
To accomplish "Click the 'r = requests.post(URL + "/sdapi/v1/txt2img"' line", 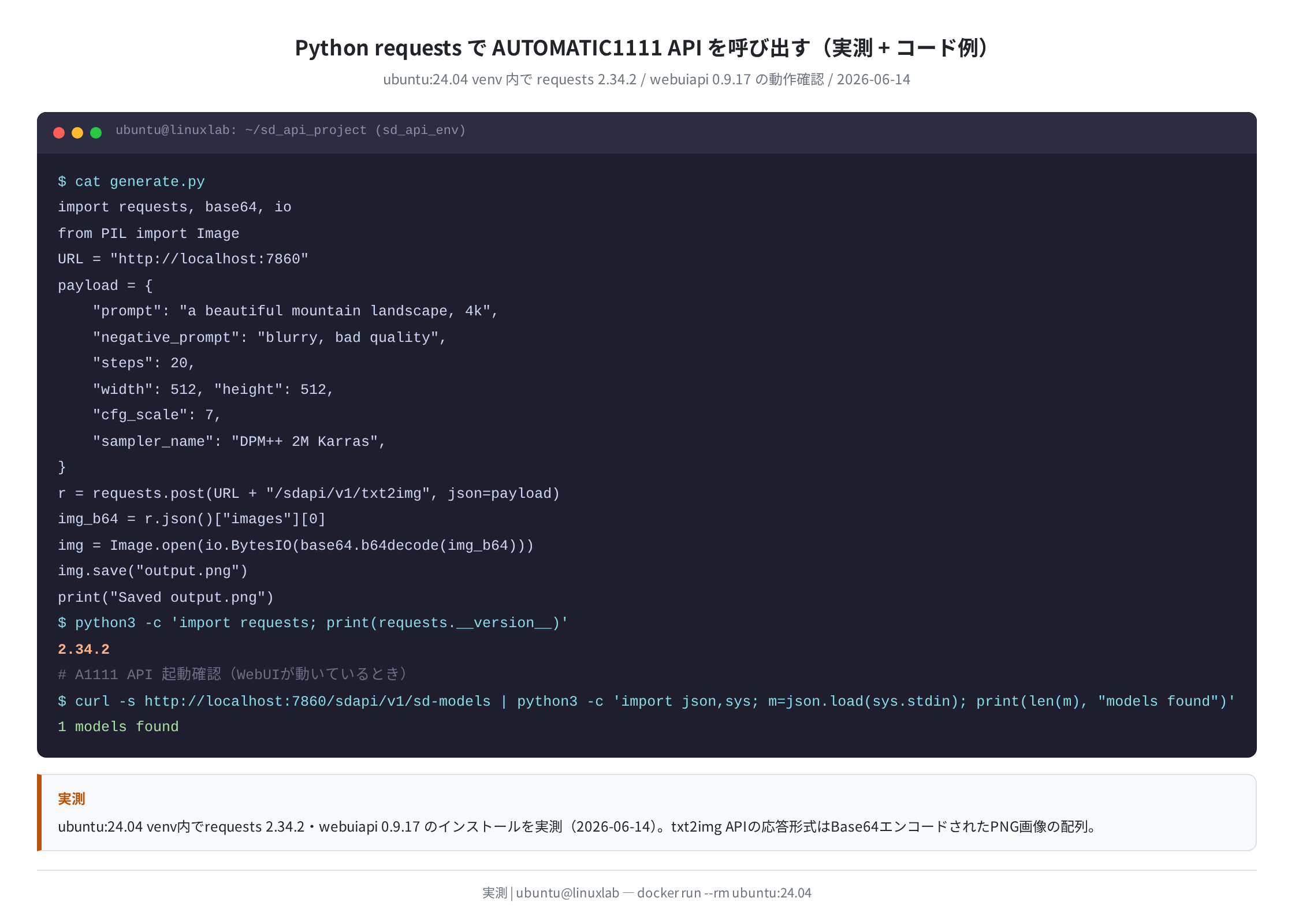I will (x=309, y=493).
